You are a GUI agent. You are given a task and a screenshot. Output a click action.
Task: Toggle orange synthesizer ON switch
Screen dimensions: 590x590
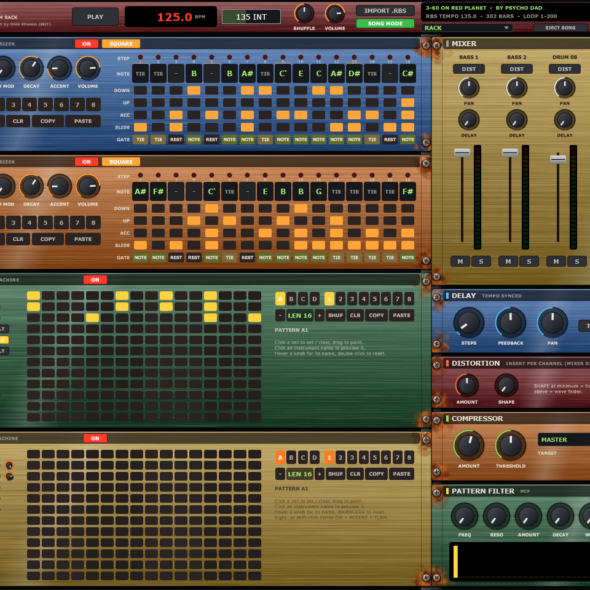(87, 162)
